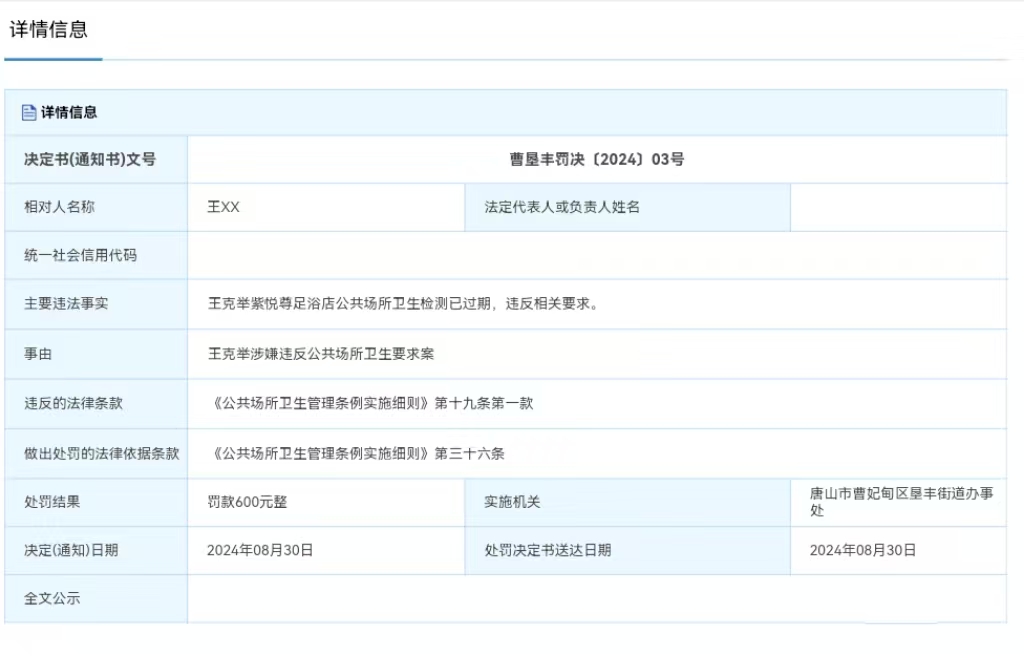The width and height of the screenshot is (1024, 657).
Task: Select the 第十九条第一款 regulation text
Action: click(x=372, y=404)
